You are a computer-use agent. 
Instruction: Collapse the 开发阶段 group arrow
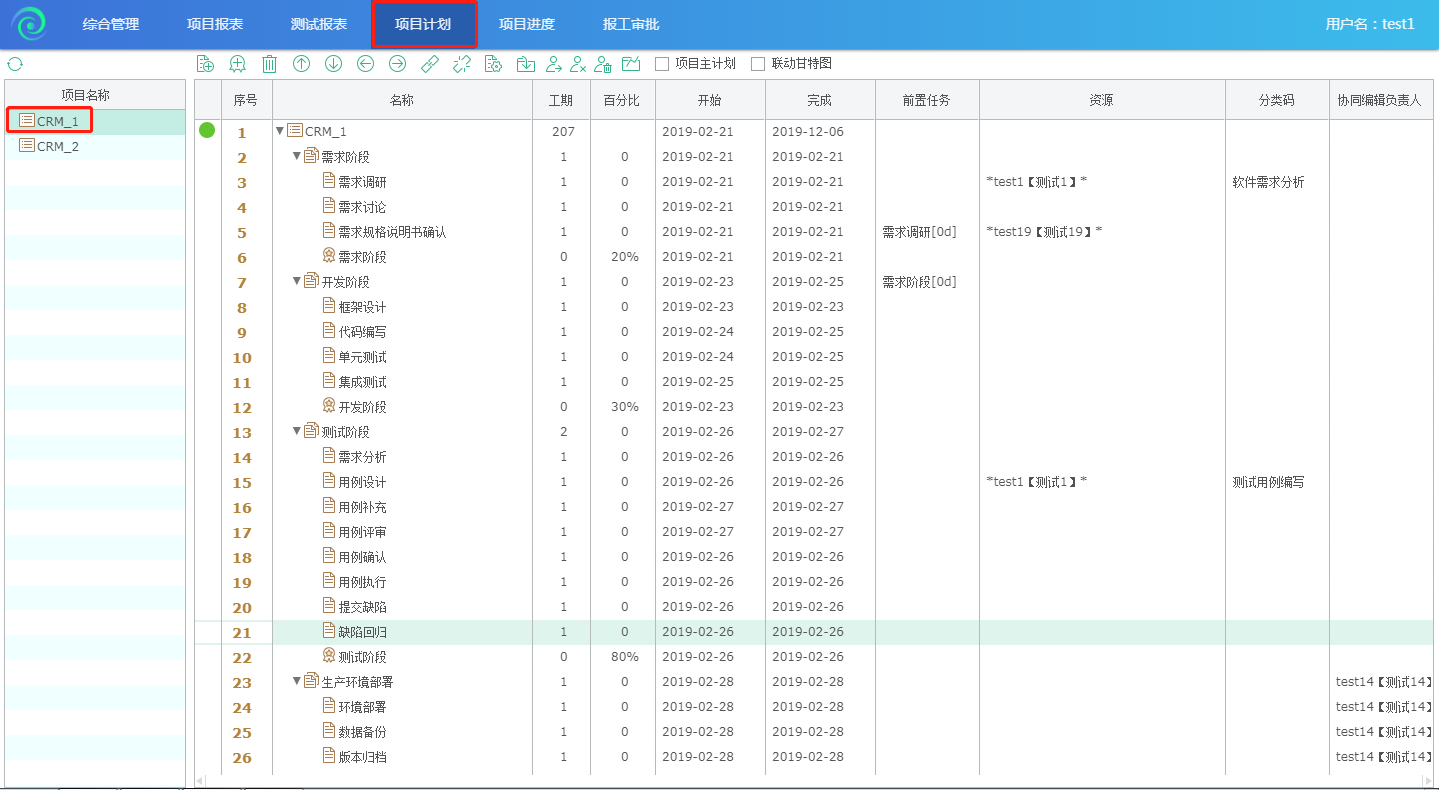297,281
